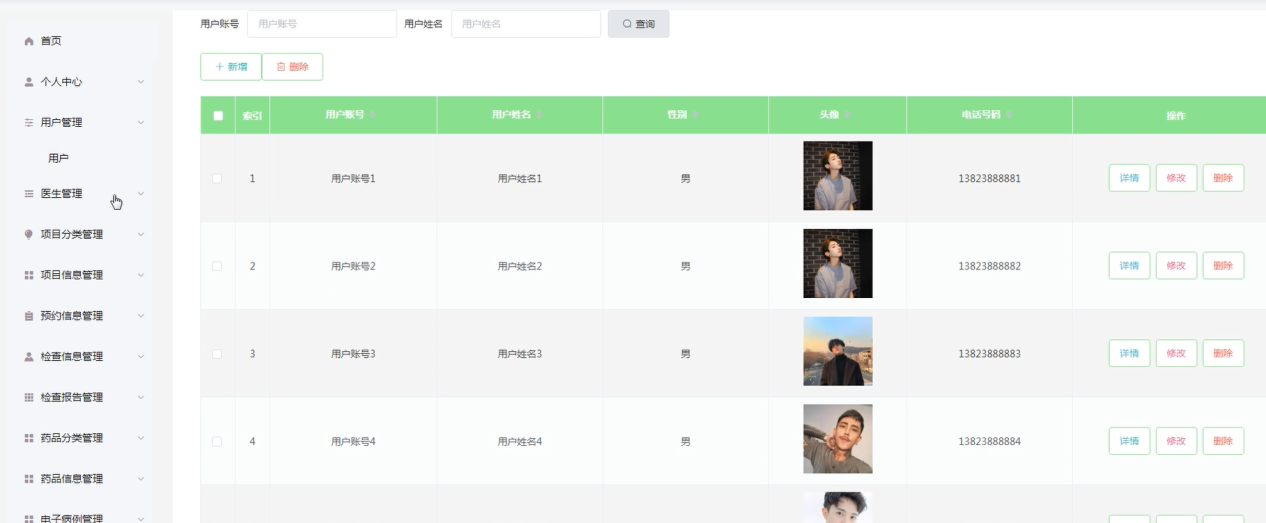Click the sliders icon beside 用户管理

click(29, 122)
